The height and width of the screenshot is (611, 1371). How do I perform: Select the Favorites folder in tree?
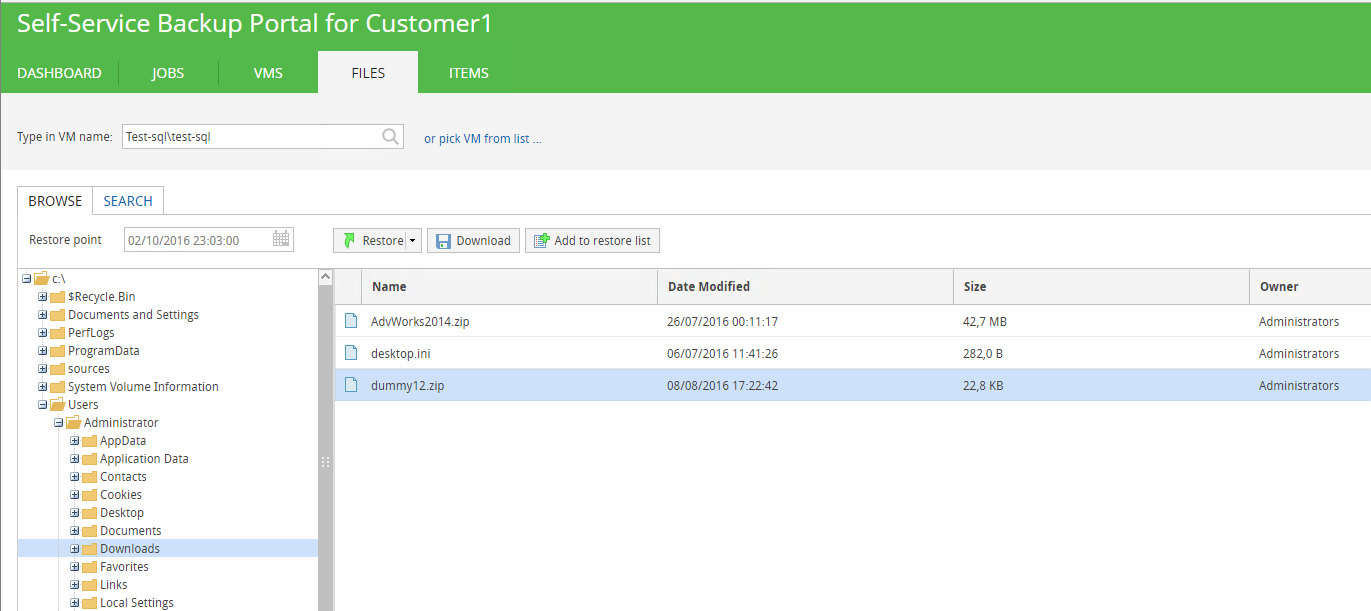124,567
